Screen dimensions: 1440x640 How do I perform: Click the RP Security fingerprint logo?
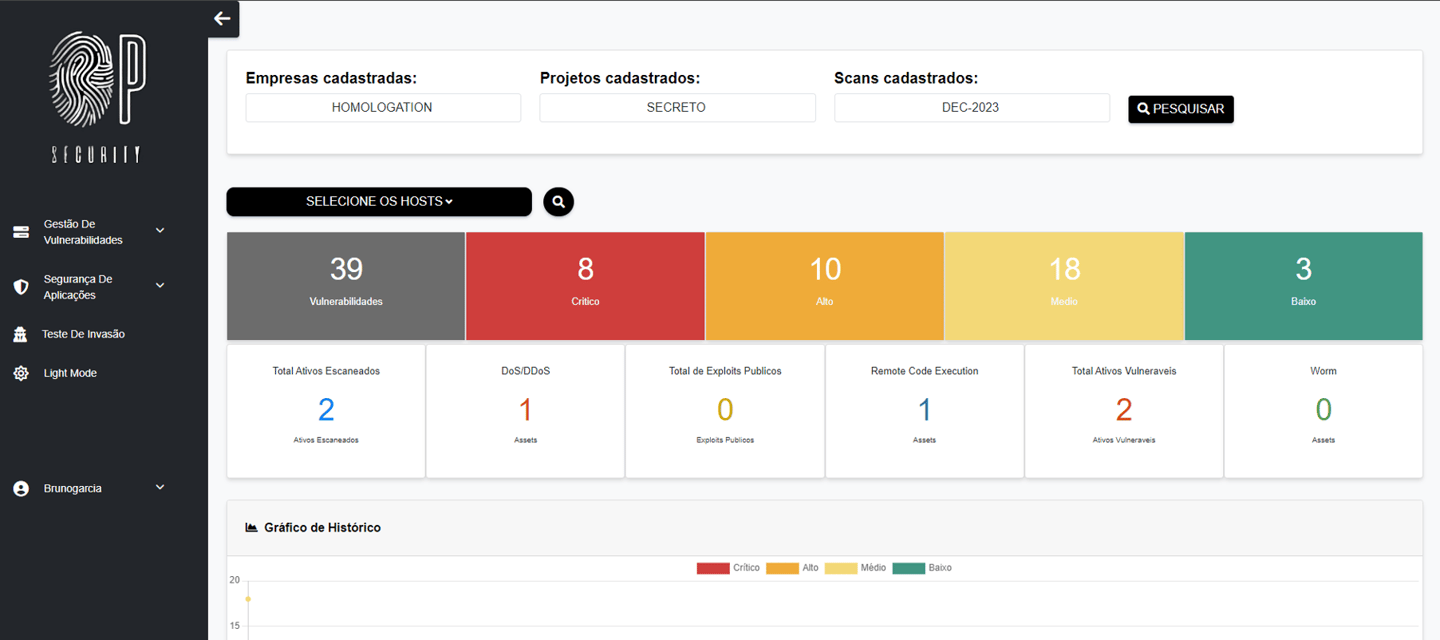98,97
